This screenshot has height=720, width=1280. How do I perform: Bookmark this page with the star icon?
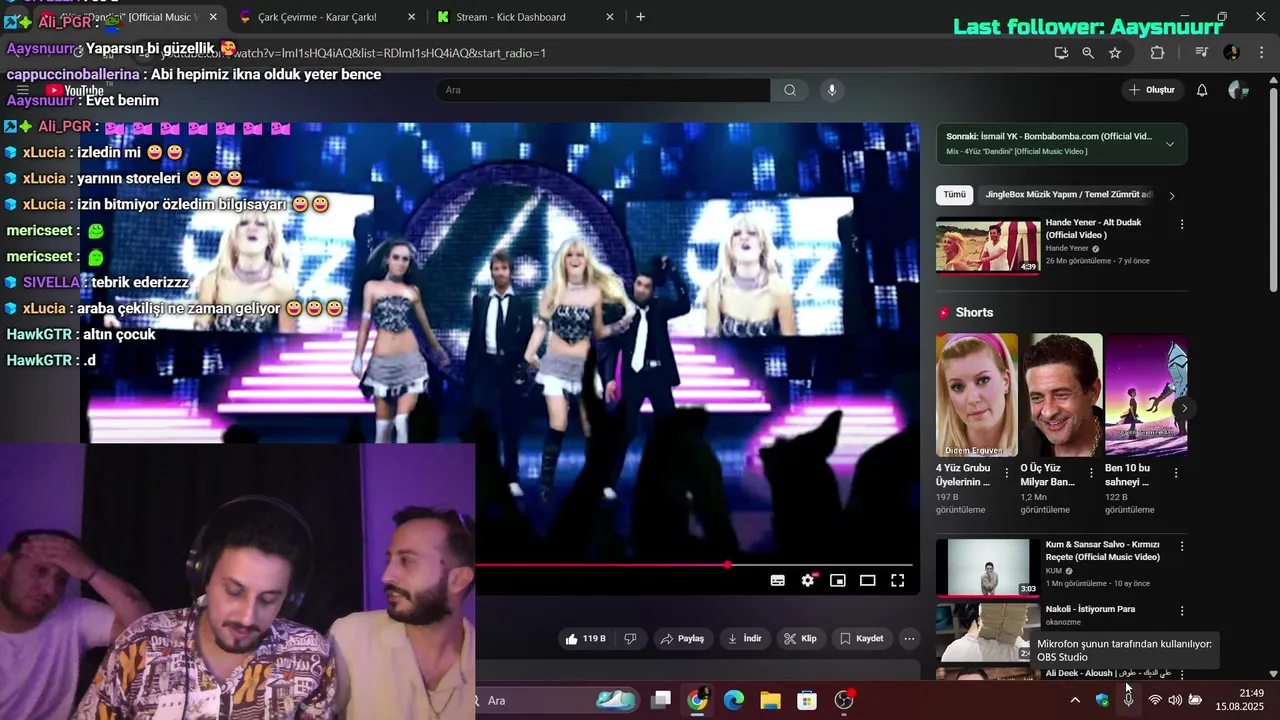tap(1115, 53)
